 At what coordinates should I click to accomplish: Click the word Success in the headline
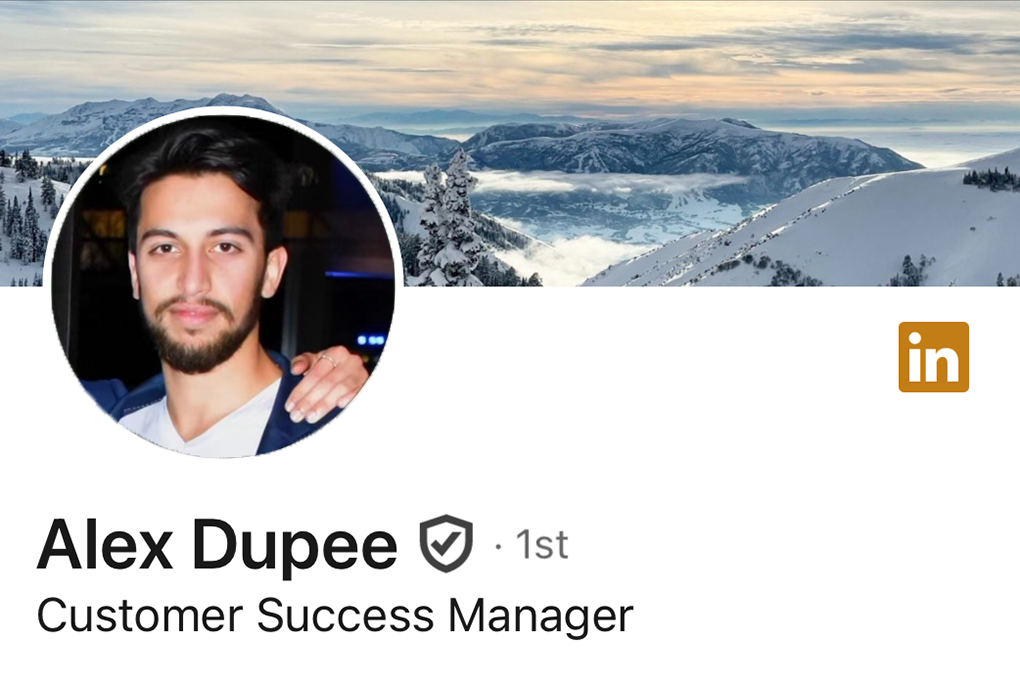pos(345,615)
